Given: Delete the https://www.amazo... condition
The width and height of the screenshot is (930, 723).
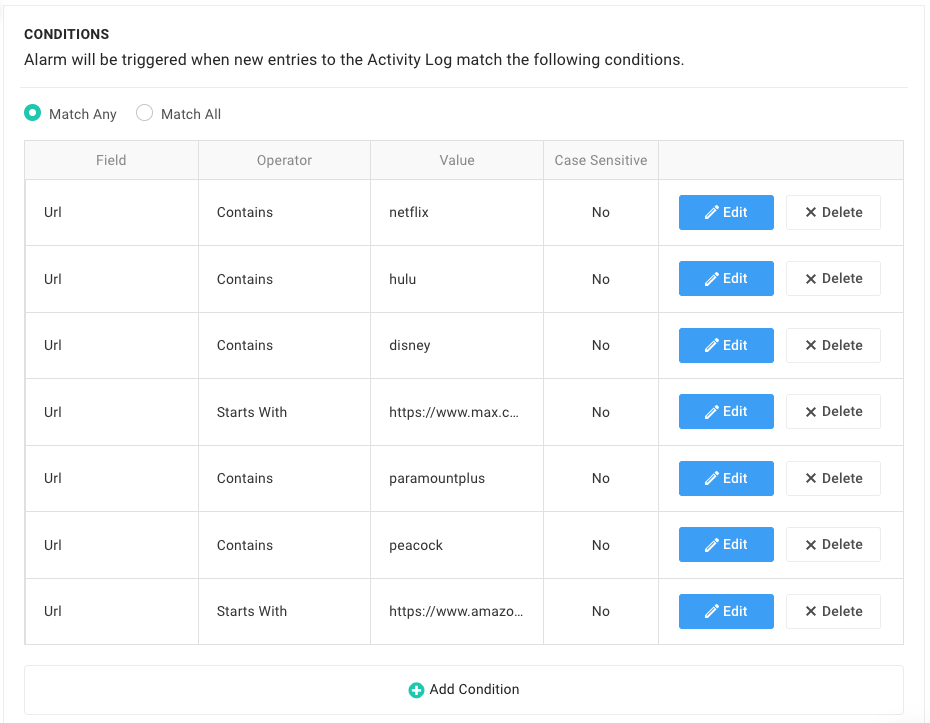Looking at the screenshot, I should [833, 611].
